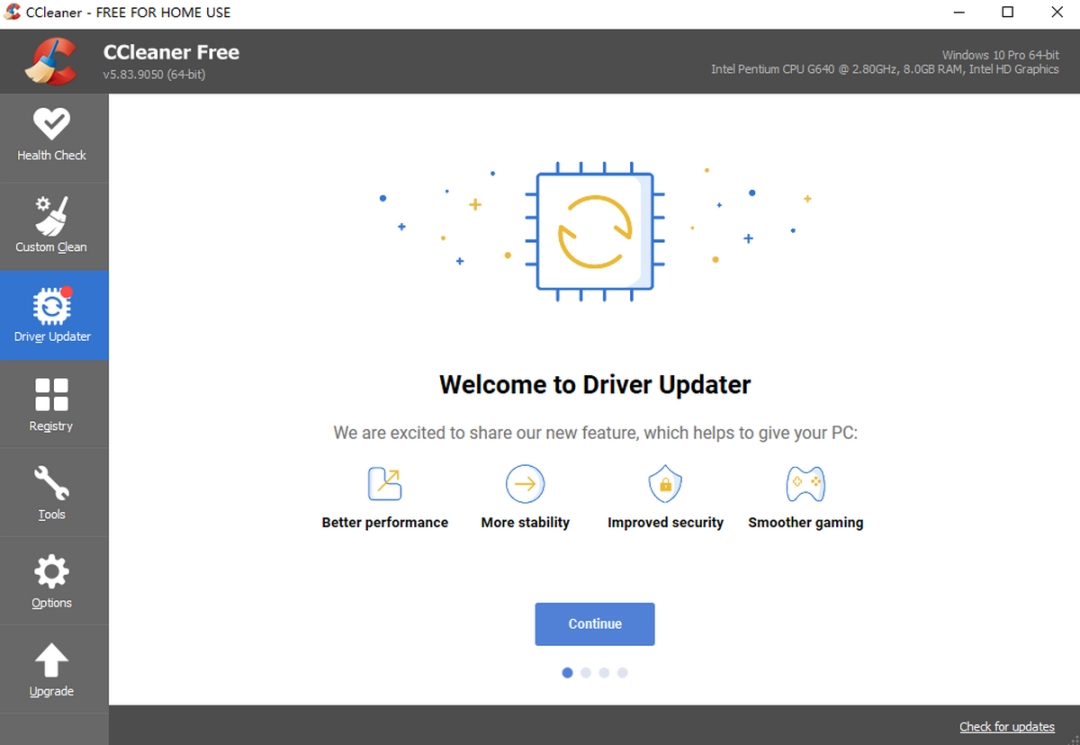The image size is (1080, 745).
Task: Open the Registry cleaner
Action: pos(53,404)
